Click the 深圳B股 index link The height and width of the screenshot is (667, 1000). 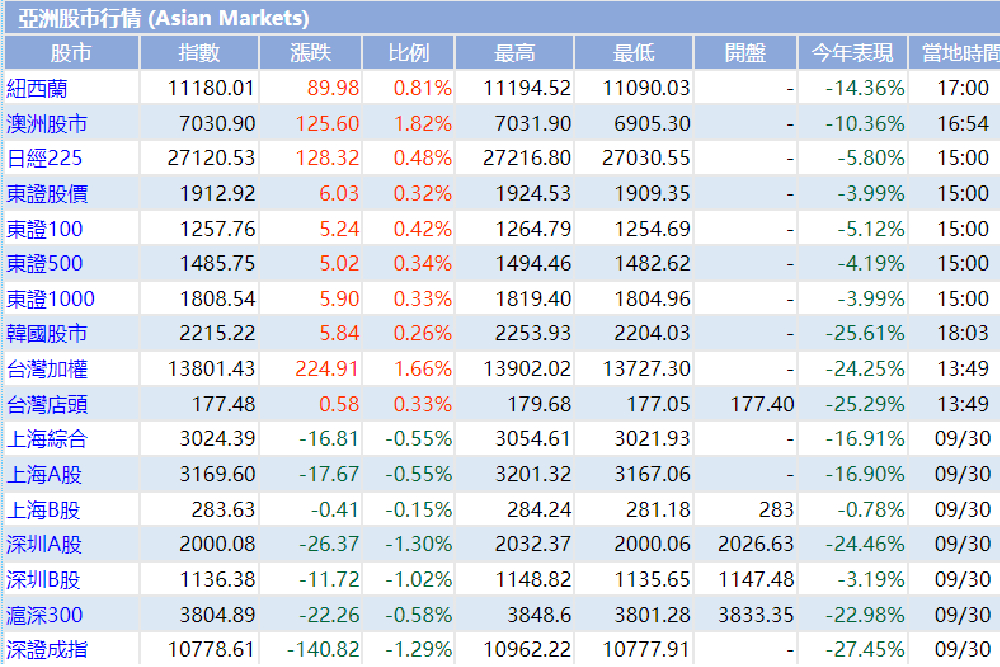43,580
